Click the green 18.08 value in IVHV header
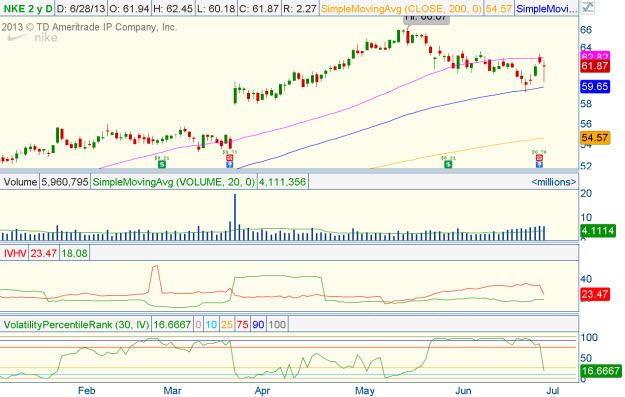The width and height of the screenshot is (625, 397). (75, 253)
